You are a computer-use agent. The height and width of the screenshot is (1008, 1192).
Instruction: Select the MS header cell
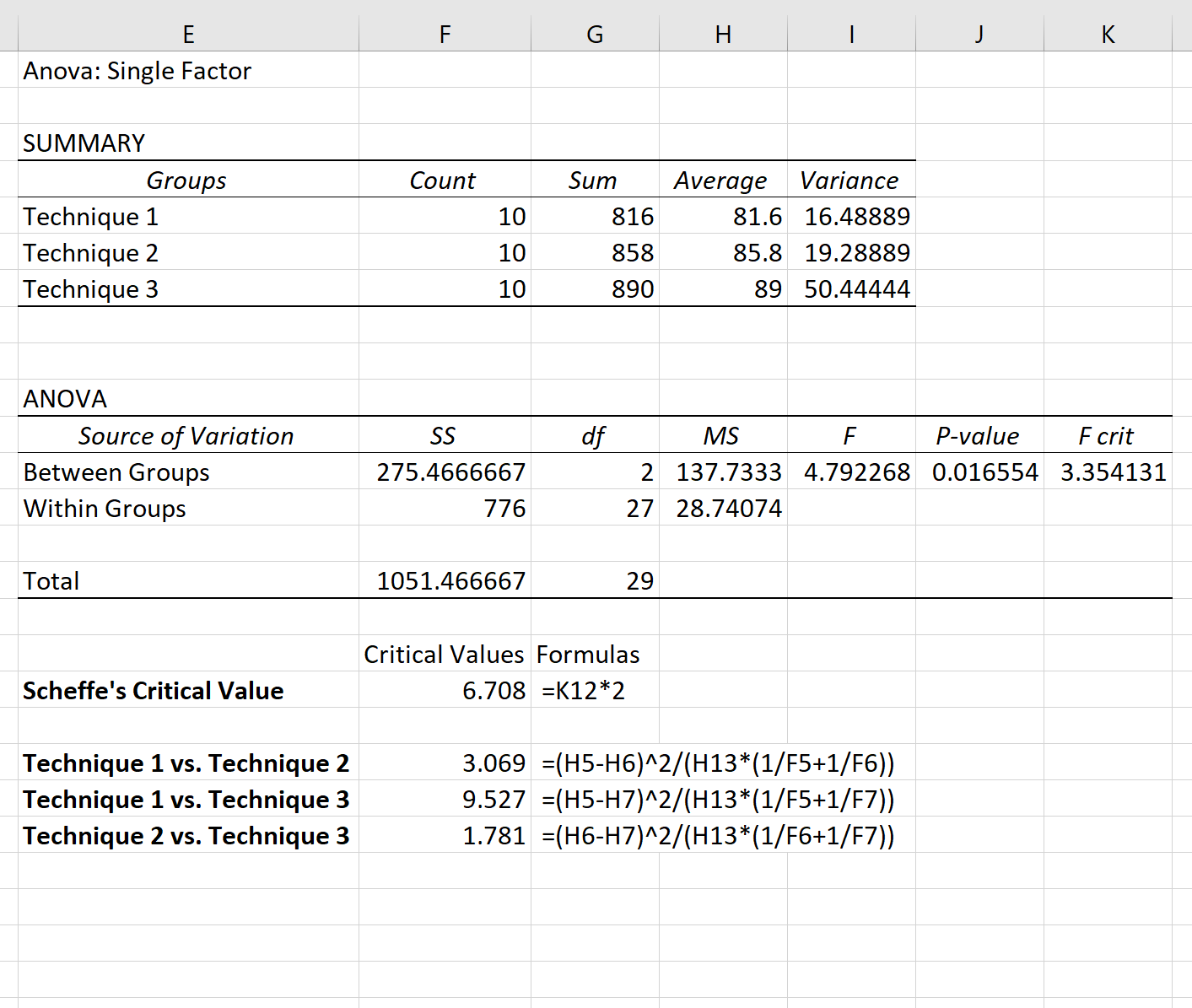click(723, 435)
